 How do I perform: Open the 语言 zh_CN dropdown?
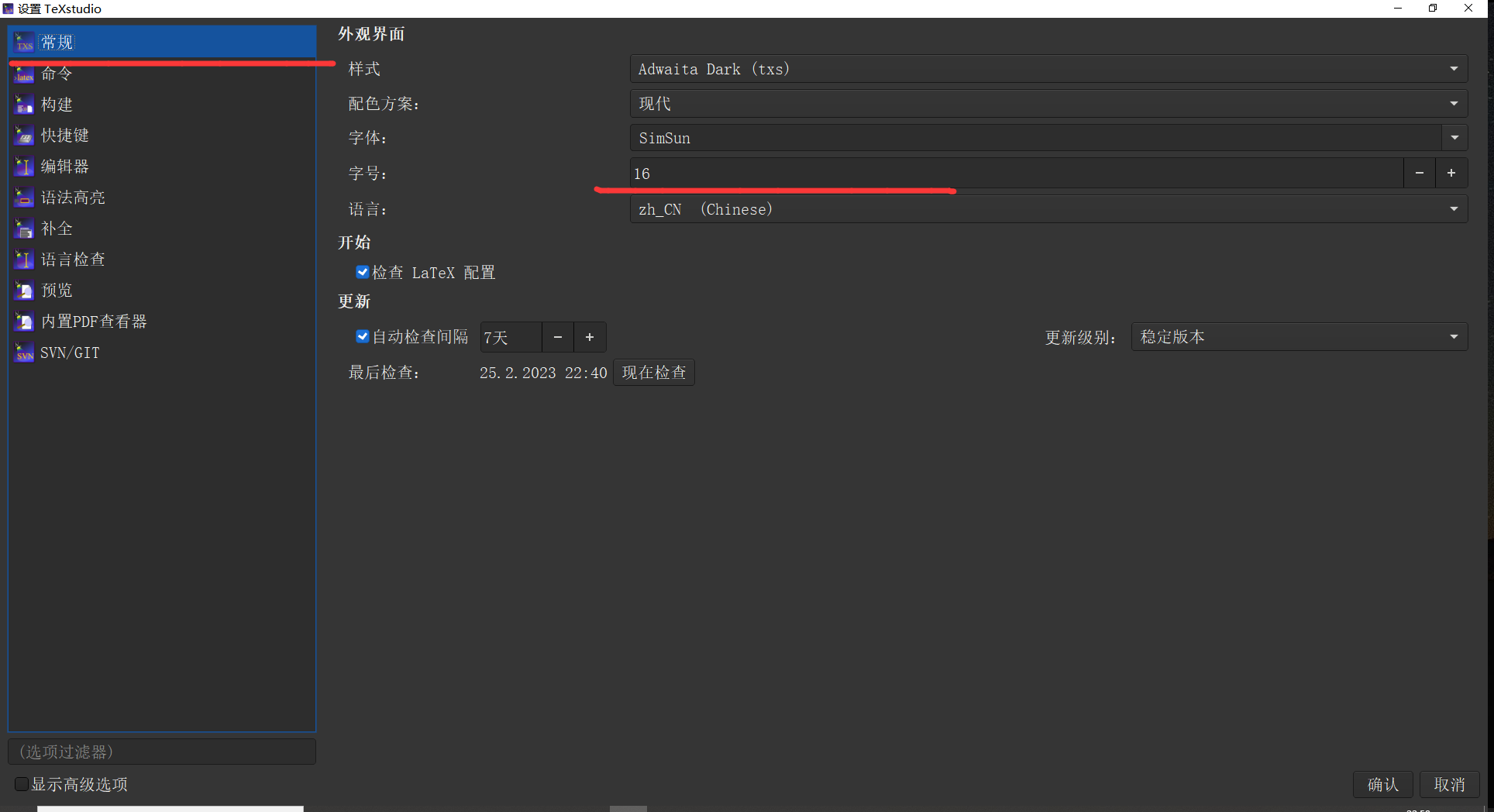pyautogui.click(x=1048, y=209)
